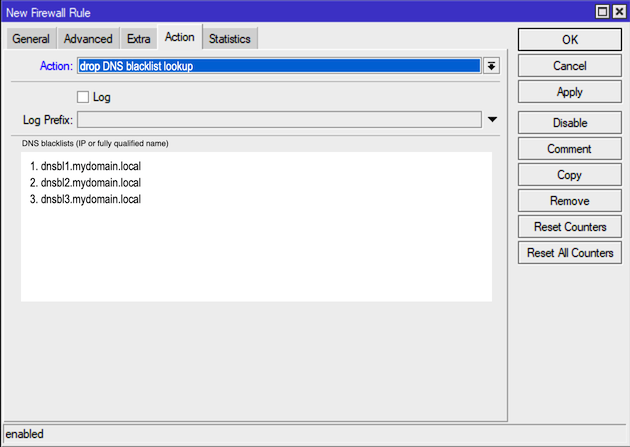Switch to the General tab

pos(31,39)
